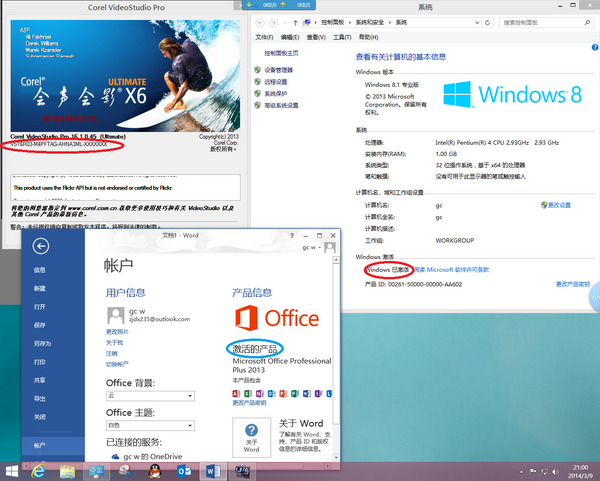The height and width of the screenshot is (481, 600).
Task: Click 更改照片 link
Action: [x=117, y=332]
